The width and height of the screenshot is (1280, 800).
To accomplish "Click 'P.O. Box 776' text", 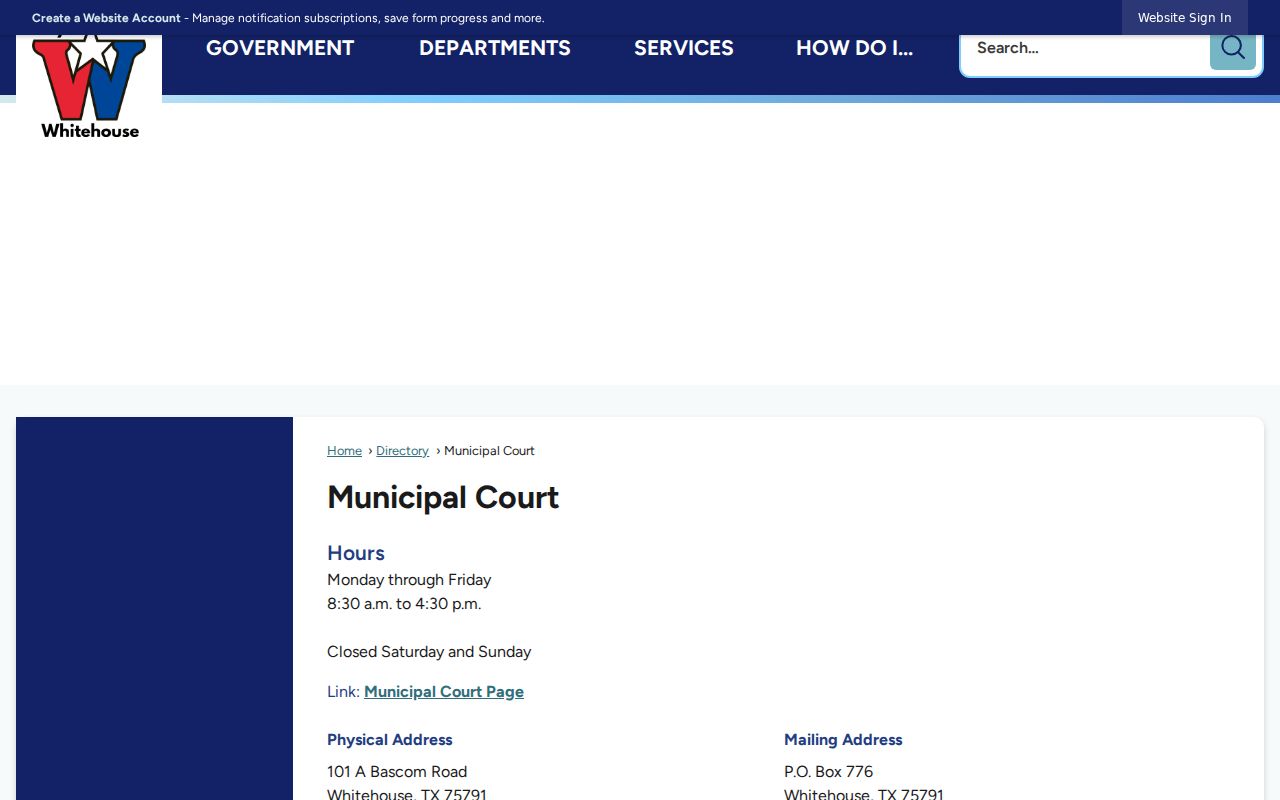I will 828,772.
